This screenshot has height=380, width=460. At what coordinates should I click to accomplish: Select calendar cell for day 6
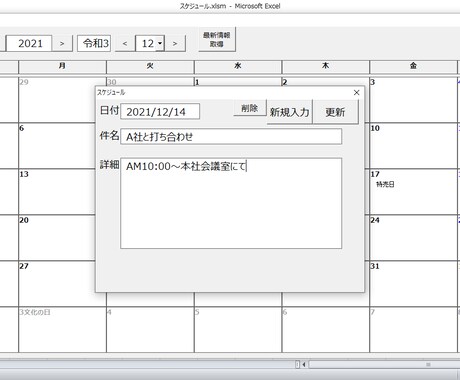tap(57, 146)
